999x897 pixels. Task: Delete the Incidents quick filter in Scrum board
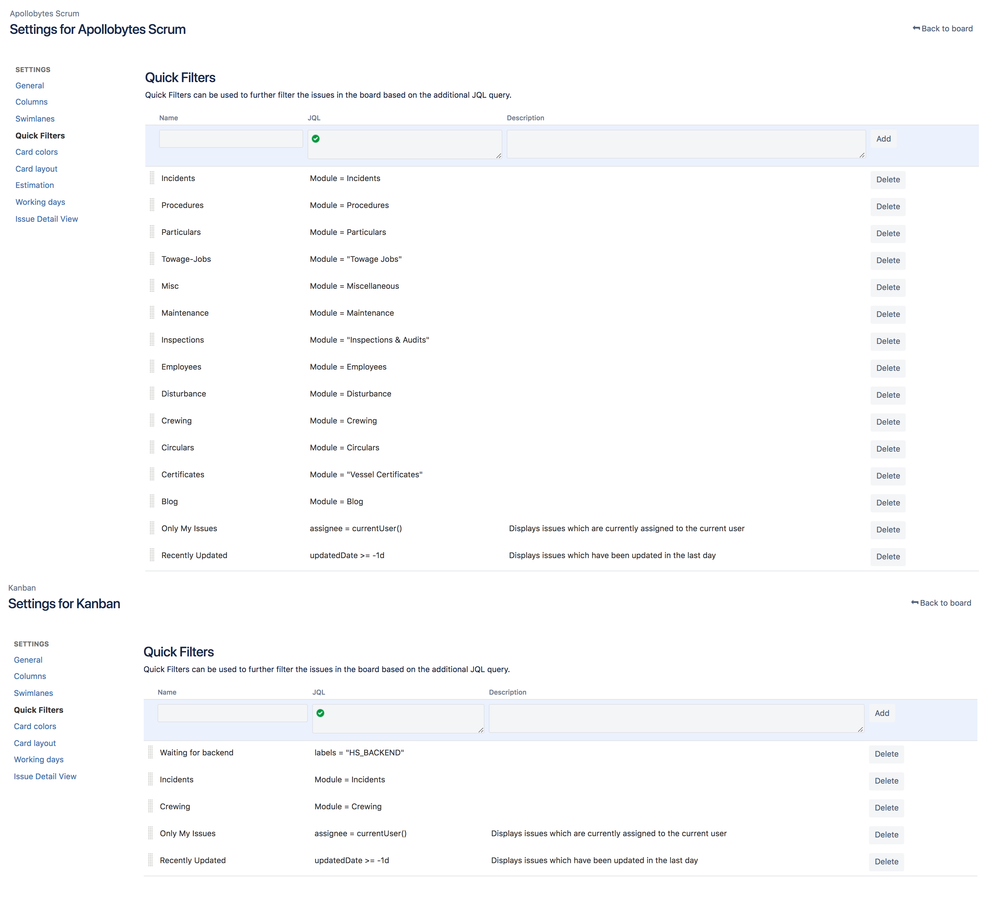point(888,180)
